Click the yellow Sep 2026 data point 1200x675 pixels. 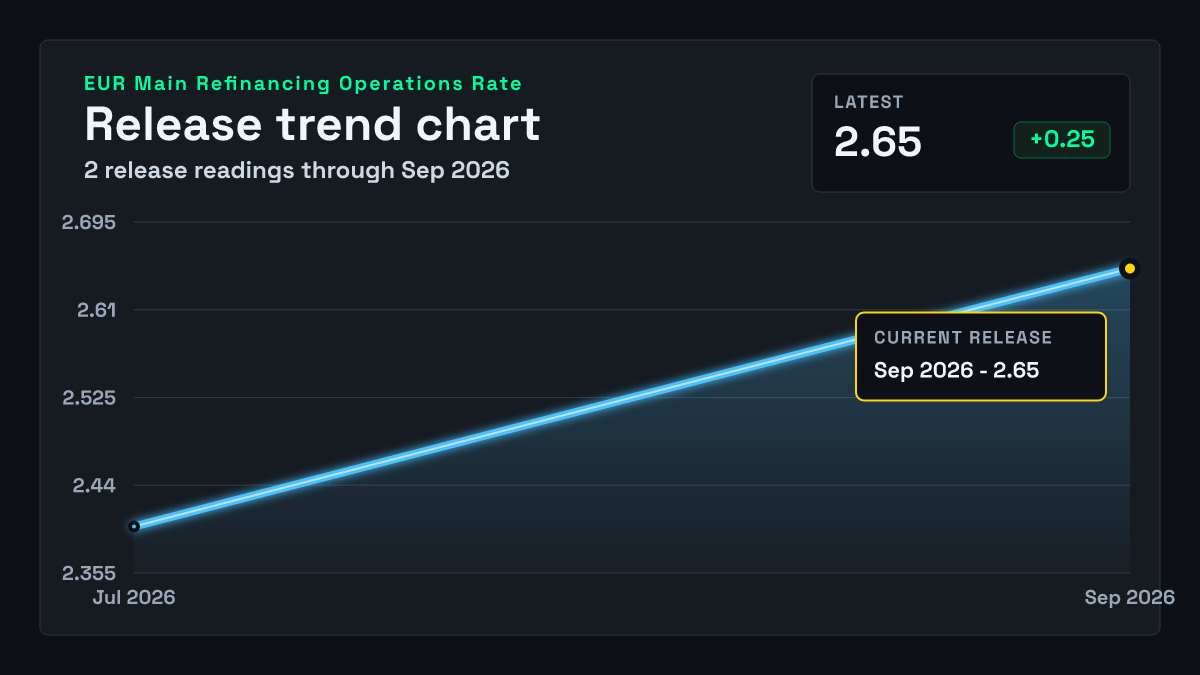[x=1129, y=268]
